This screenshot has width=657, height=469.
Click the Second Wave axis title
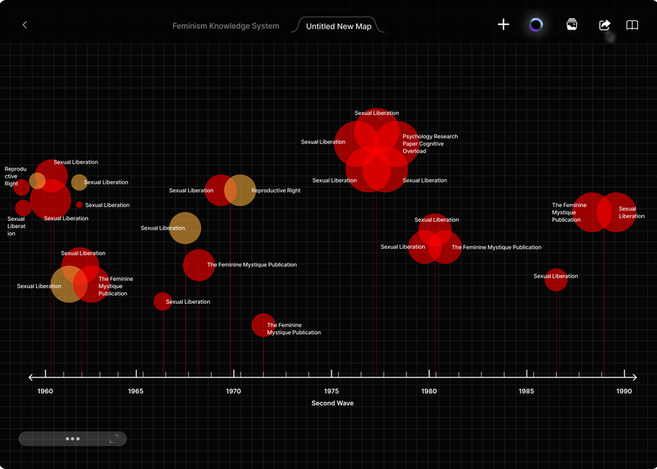coord(333,403)
